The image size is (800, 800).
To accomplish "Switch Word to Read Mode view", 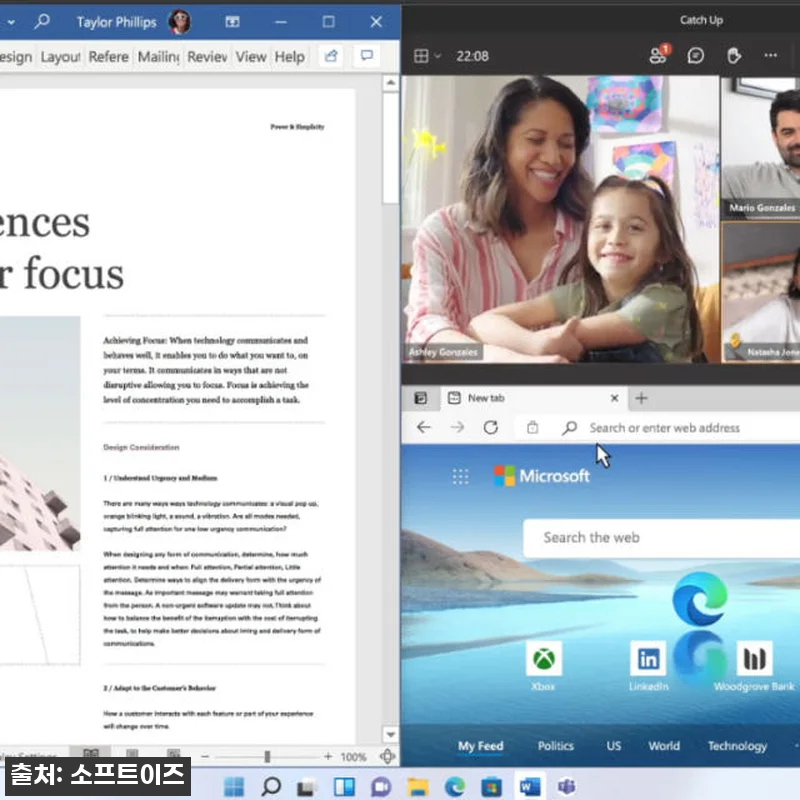I will [91, 754].
